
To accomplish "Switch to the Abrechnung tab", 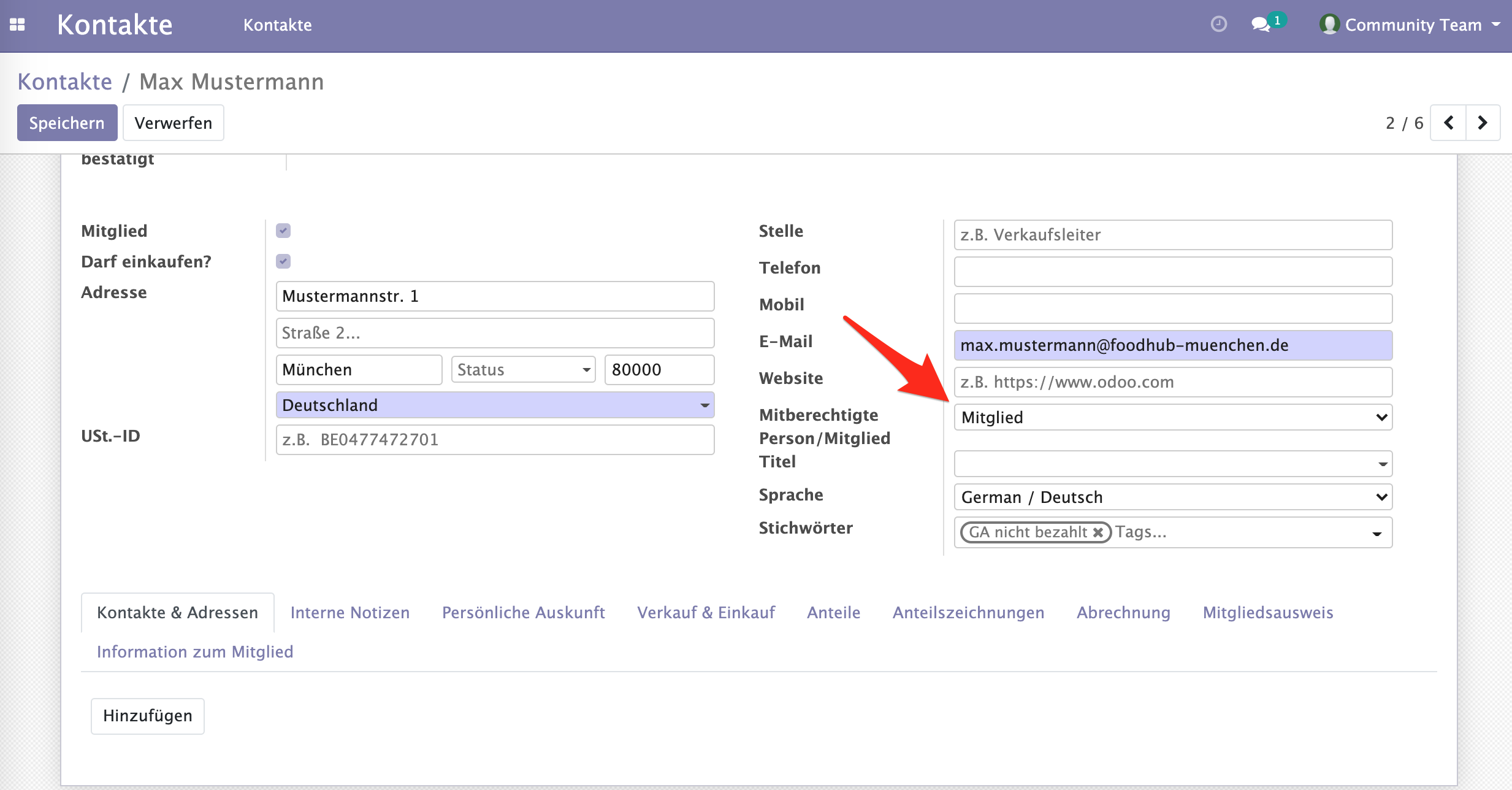I will click(x=1123, y=612).
